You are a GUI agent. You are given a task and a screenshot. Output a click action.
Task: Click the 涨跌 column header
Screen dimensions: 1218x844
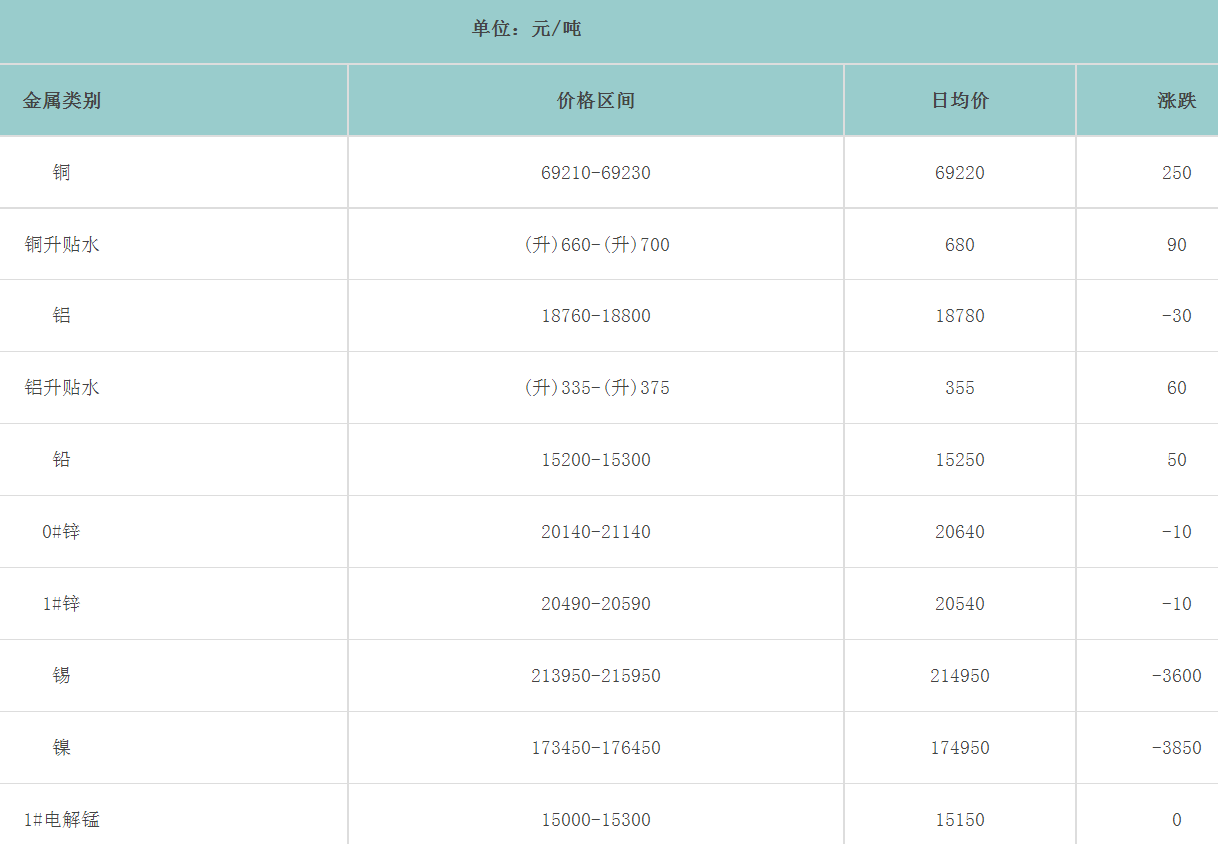pos(1176,101)
